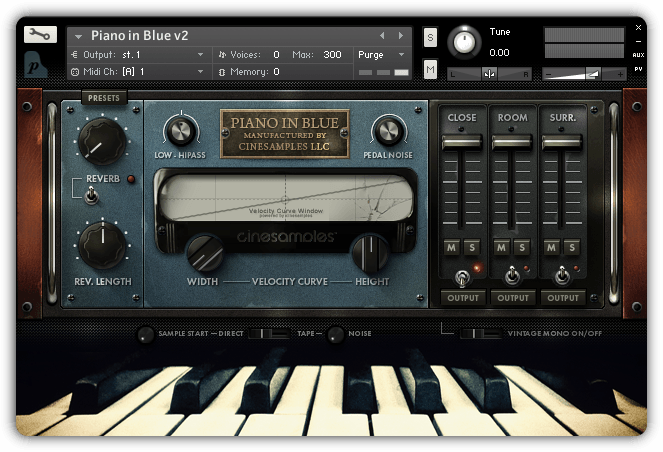Click the Pedal Noise knob
663x452 pixels.
(x=389, y=131)
